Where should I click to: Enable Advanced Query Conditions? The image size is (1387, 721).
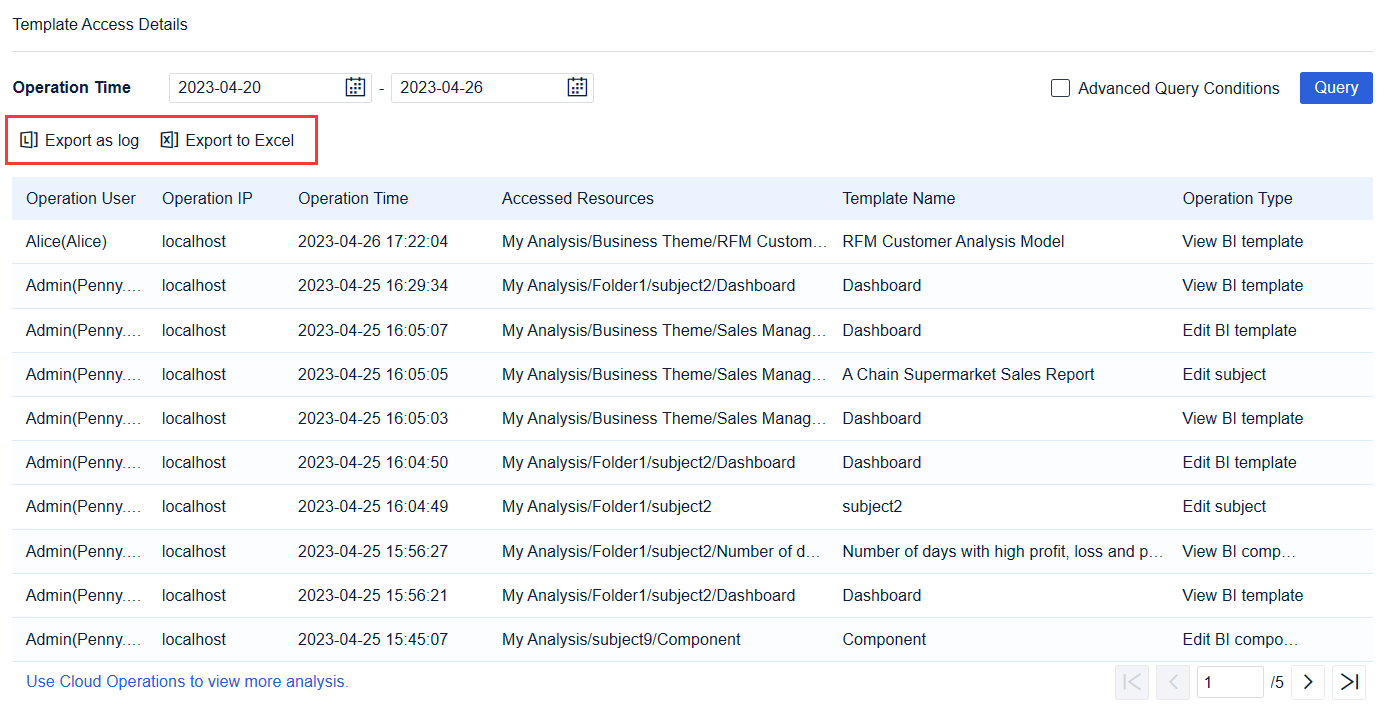click(x=1060, y=88)
